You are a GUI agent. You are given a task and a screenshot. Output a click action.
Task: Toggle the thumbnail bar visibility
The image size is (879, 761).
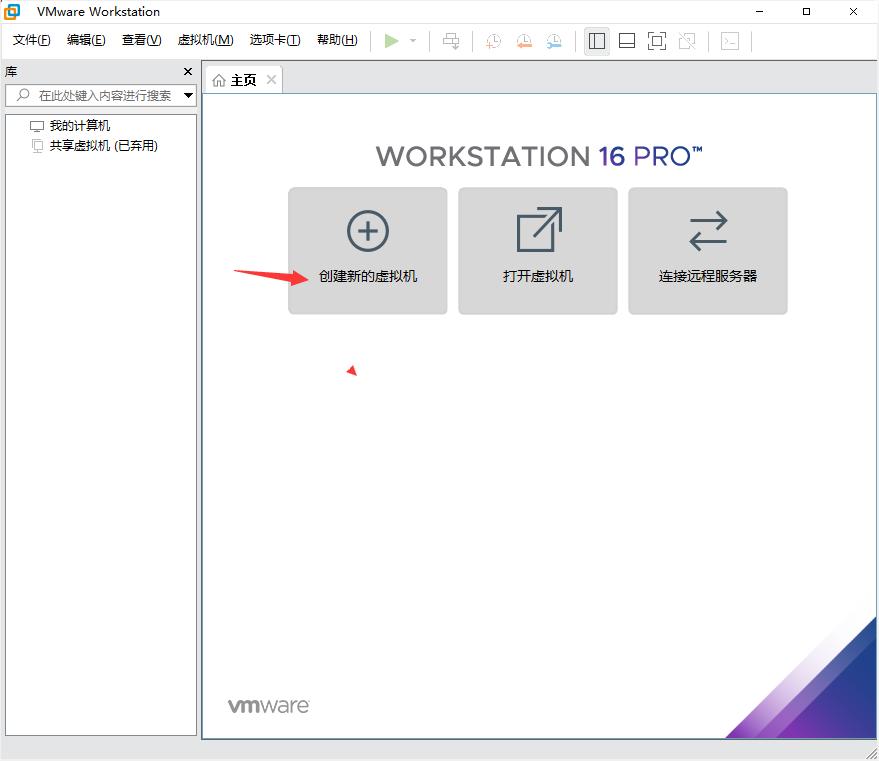coord(626,41)
